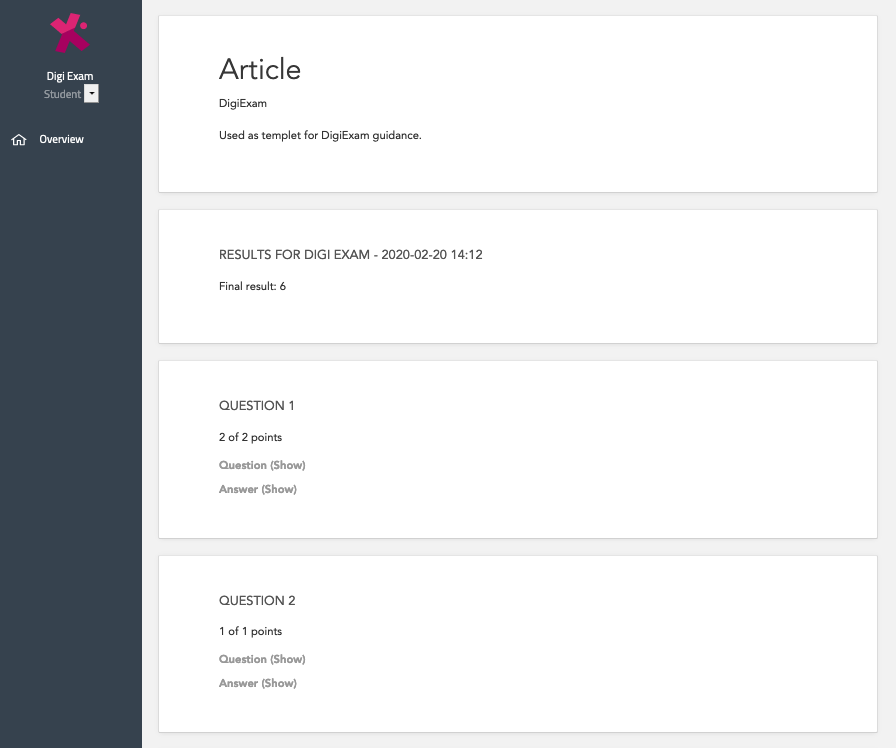
Task: Reveal the answer for Question 2
Action: click(x=258, y=683)
